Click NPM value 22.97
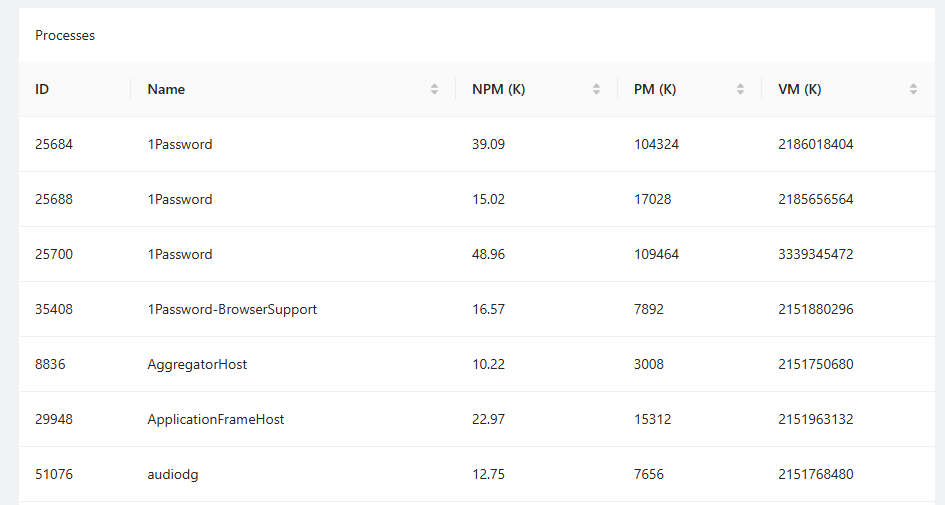The height and width of the screenshot is (505, 945). click(x=488, y=419)
